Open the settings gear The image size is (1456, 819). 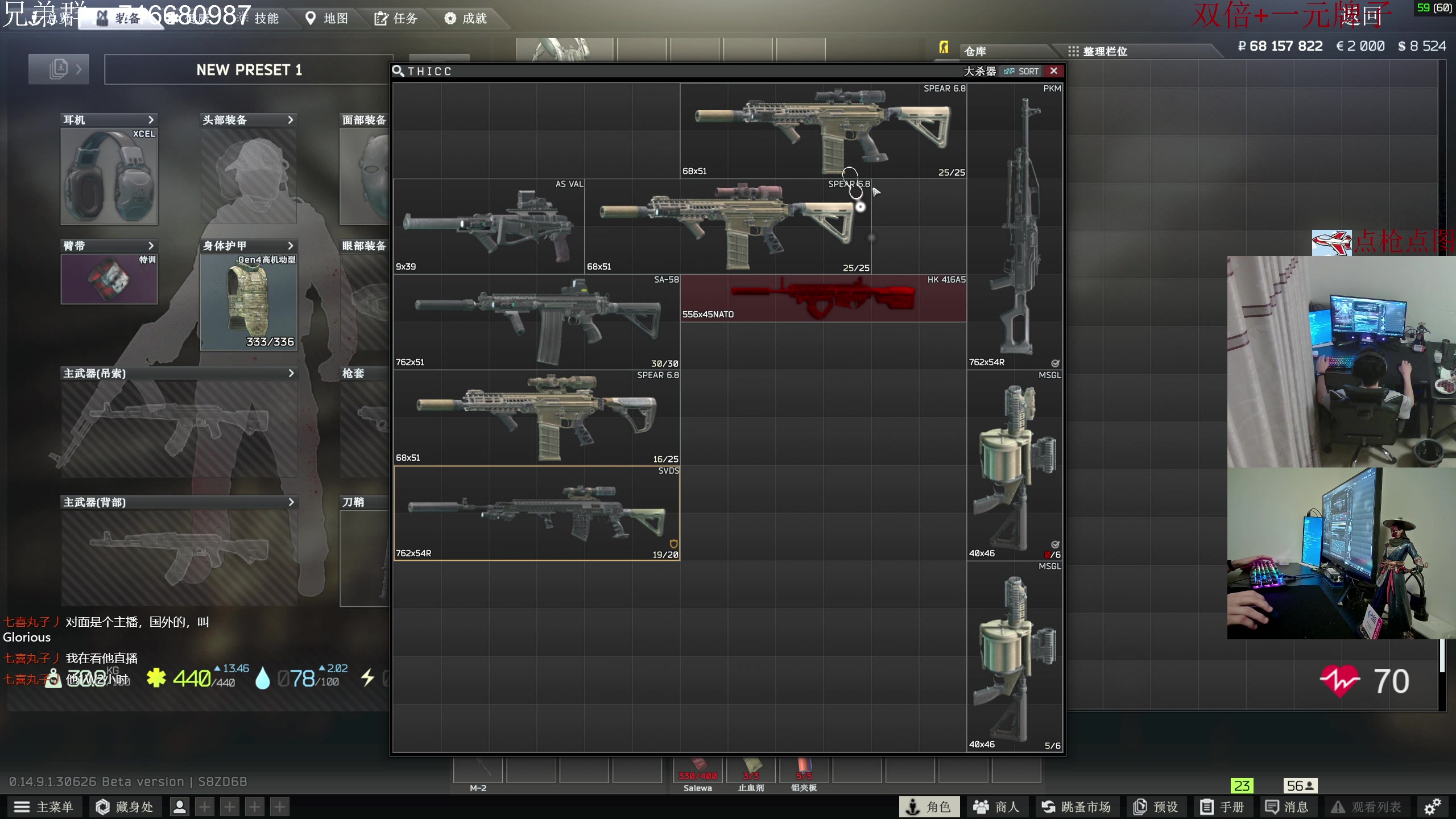pos(1432,806)
